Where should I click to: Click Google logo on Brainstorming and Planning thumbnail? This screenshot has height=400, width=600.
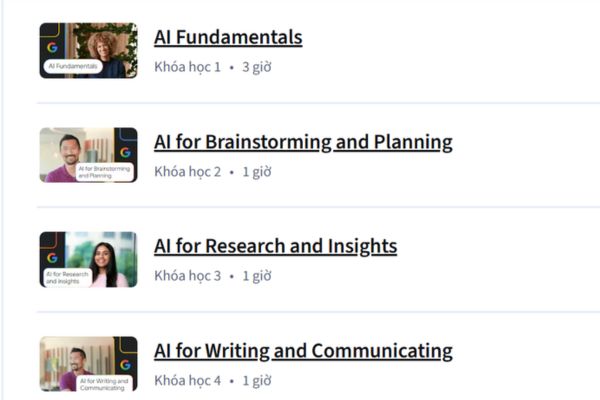[125, 152]
